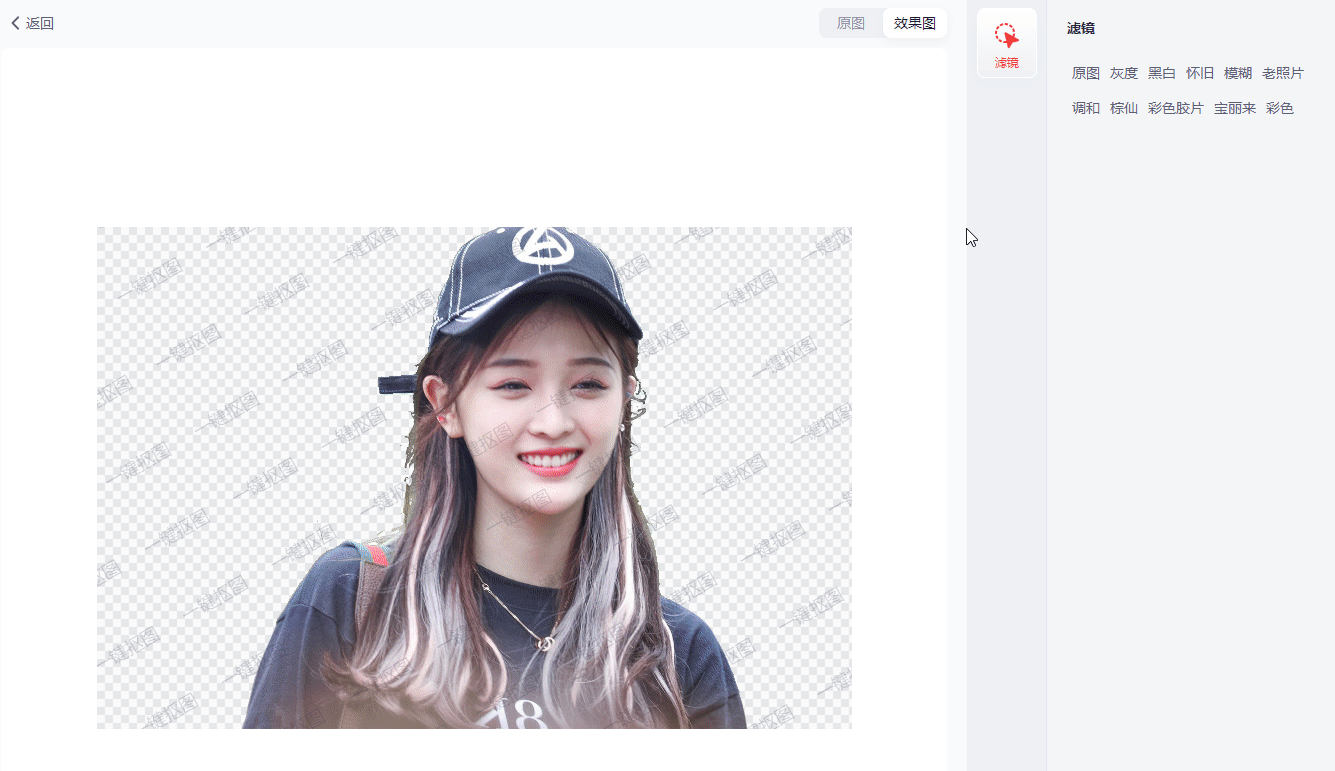Apply the 原图 filter option
Screen dimensions: 1335x771
[1086, 73]
